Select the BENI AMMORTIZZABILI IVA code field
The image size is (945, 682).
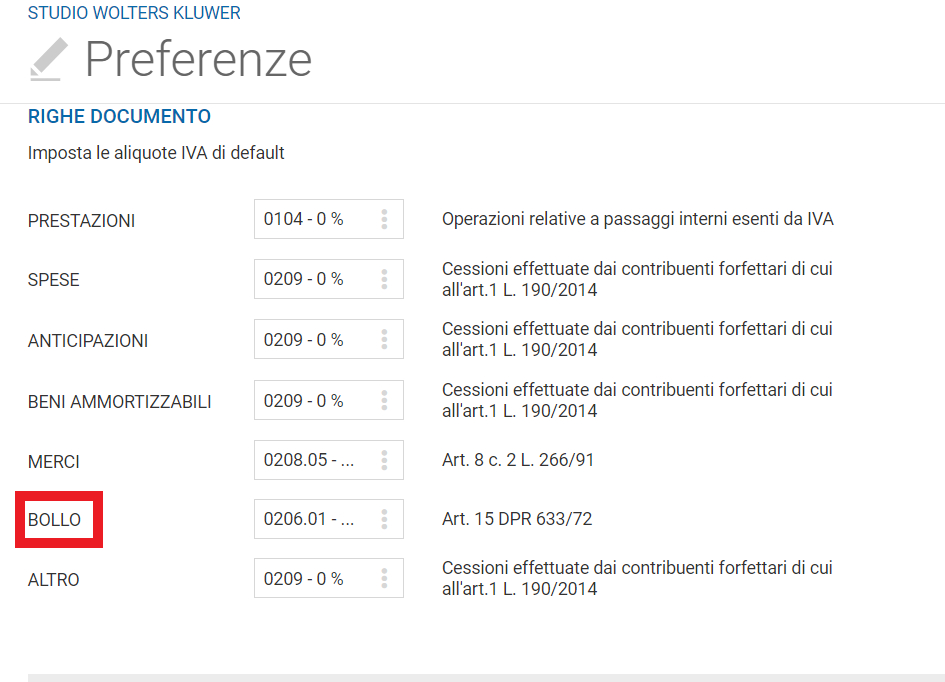click(x=328, y=400)
